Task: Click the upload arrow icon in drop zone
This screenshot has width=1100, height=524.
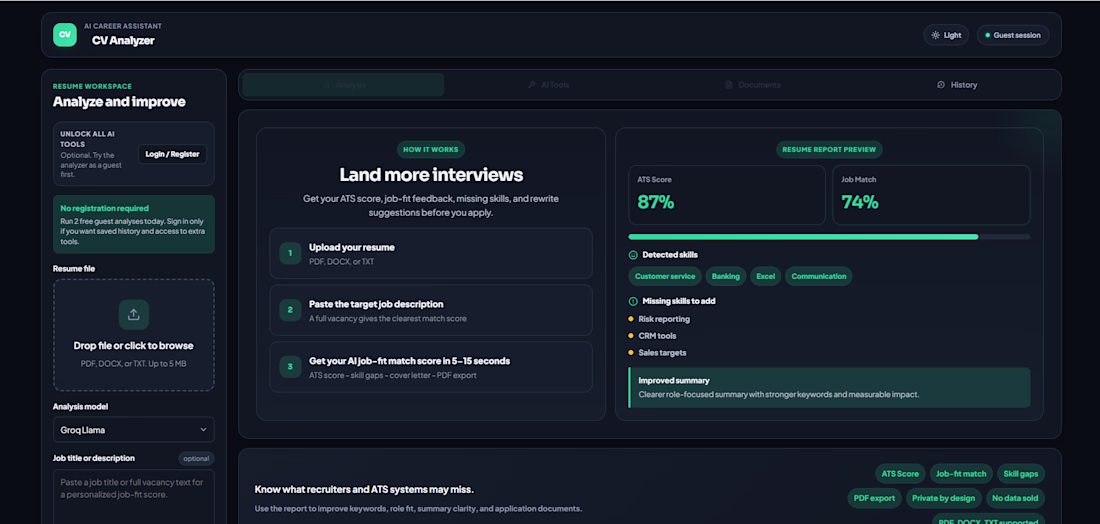Action: [133, 314]
